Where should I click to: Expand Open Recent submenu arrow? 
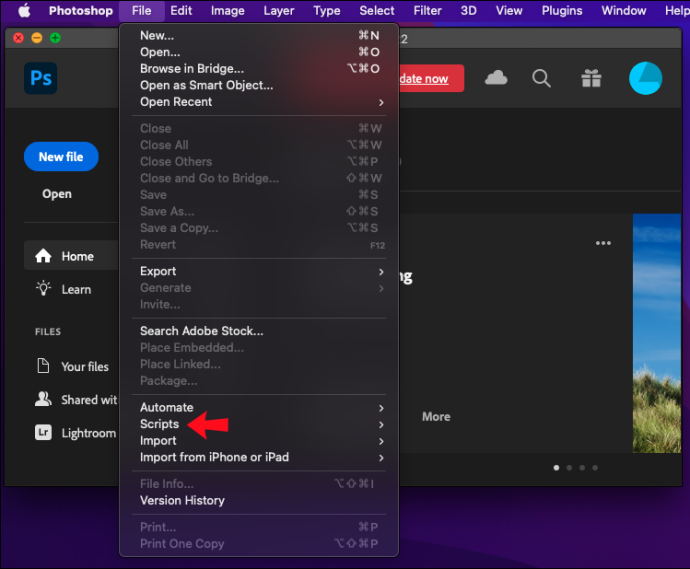pyautogui.click(x=381, y=103)
